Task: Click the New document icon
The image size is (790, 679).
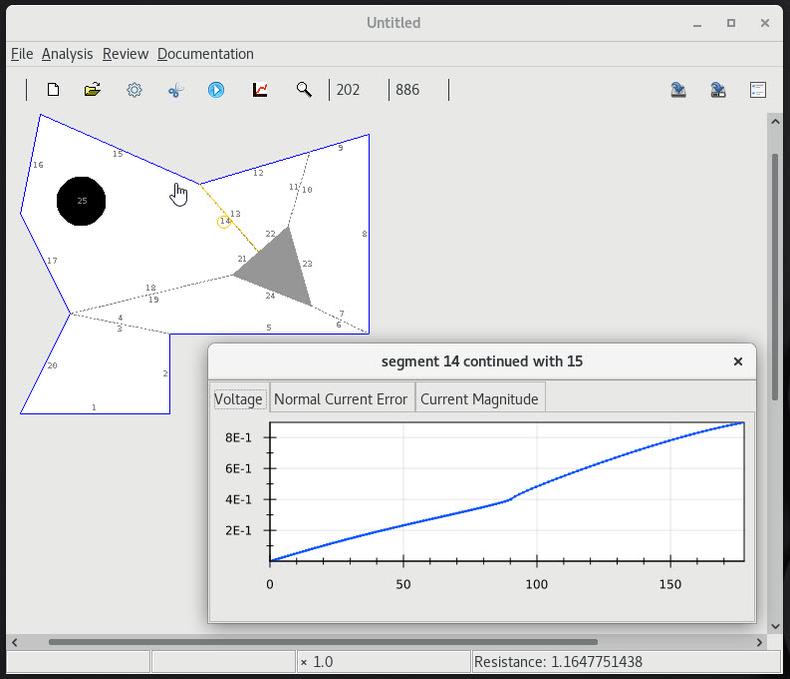Action: click(53, 90)
